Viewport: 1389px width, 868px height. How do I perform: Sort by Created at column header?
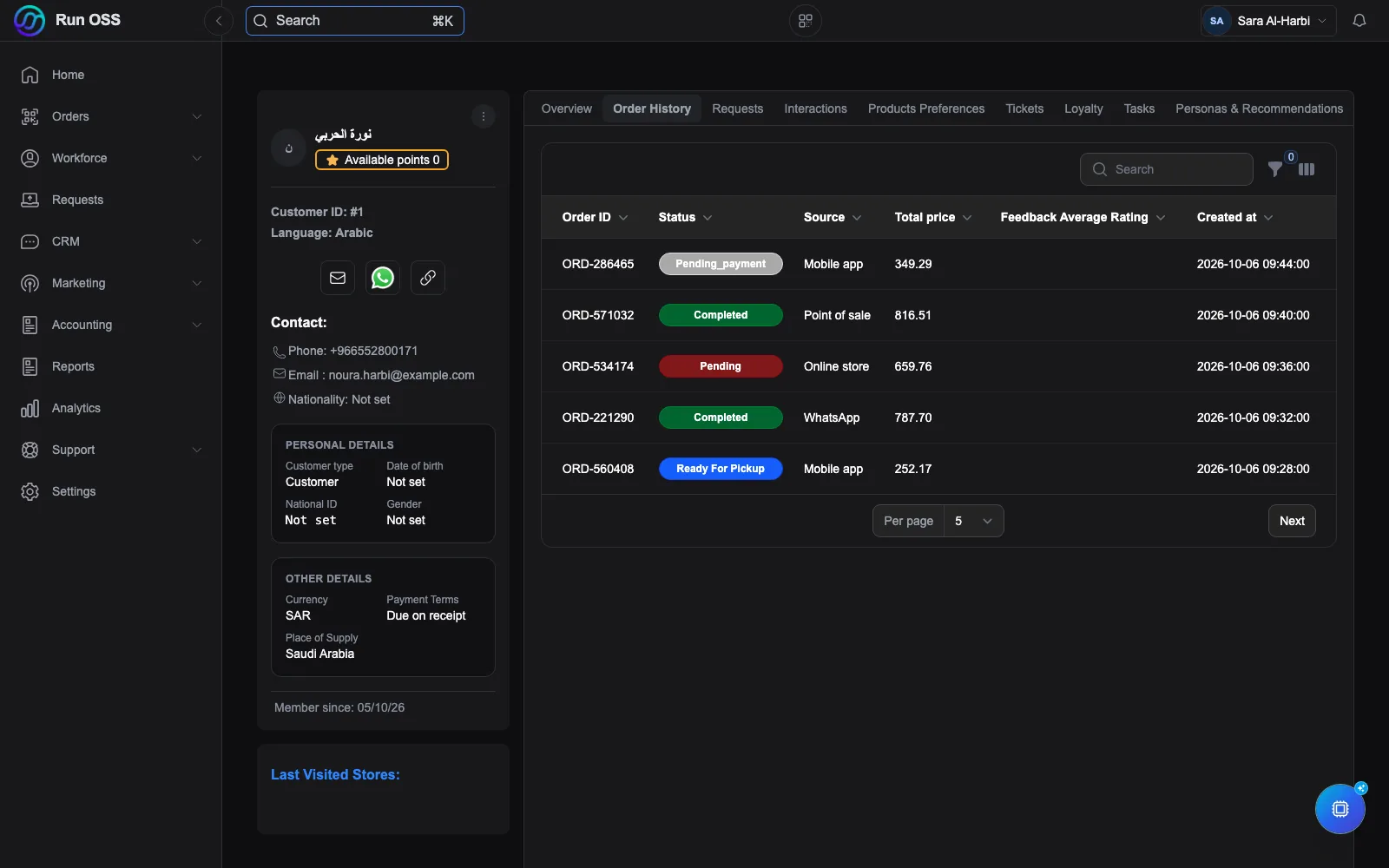1234,217
